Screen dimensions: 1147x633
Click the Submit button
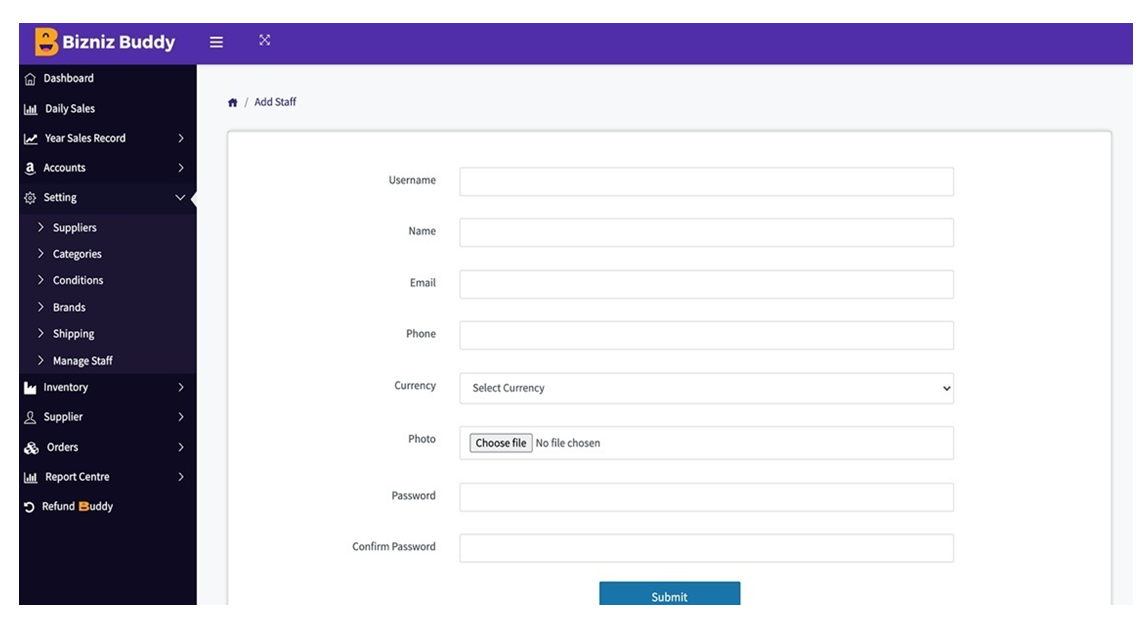click(x=669, y=593)
